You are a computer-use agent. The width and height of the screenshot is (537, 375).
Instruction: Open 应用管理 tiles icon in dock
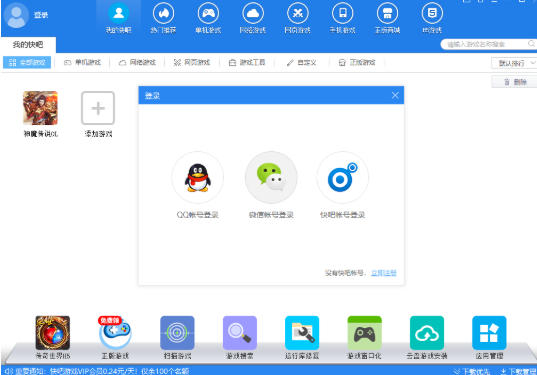489,333
